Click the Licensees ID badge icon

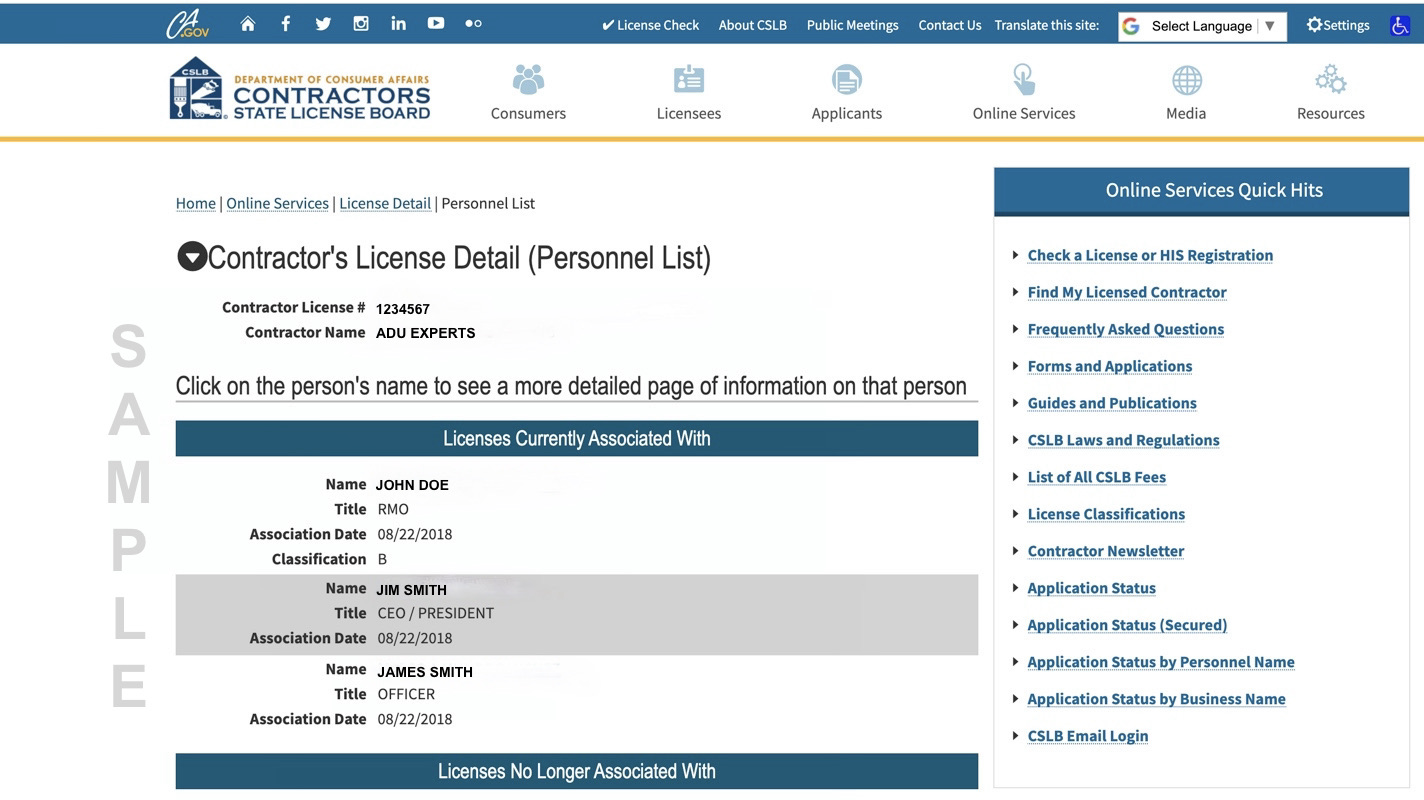689,79
